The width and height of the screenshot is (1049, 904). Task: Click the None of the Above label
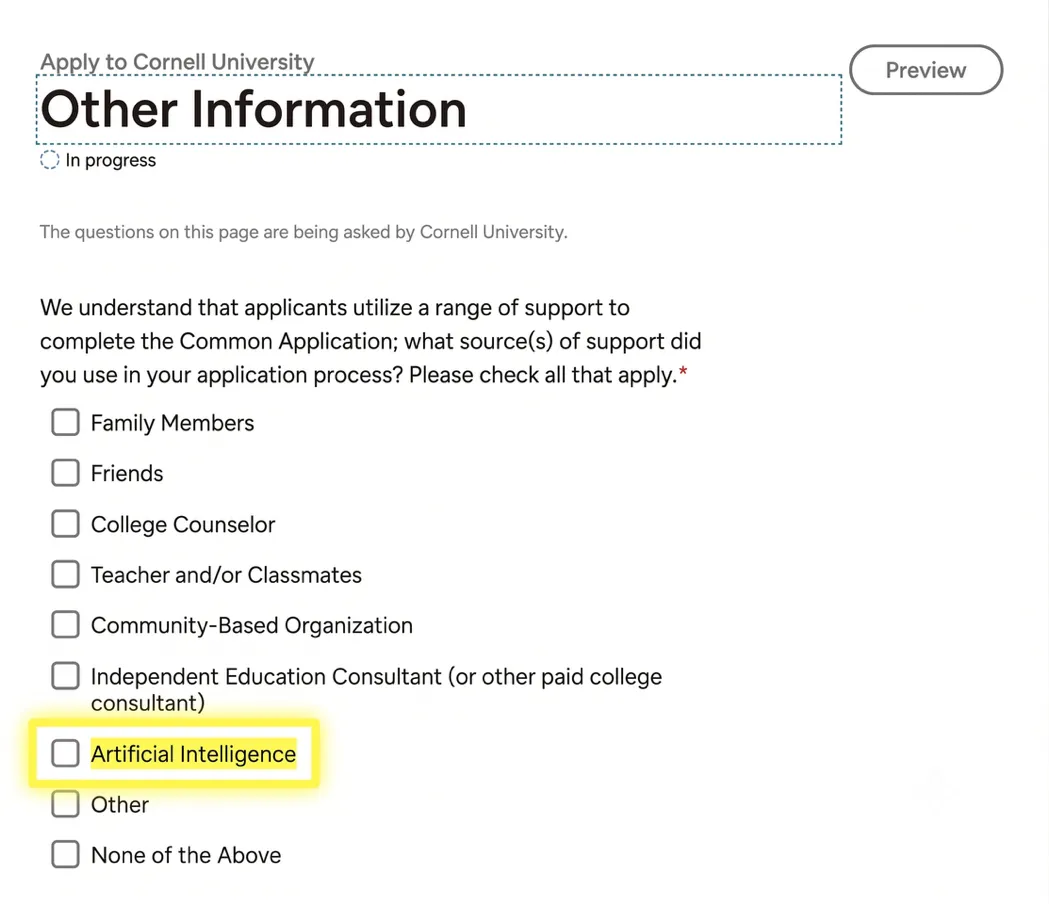186,855
